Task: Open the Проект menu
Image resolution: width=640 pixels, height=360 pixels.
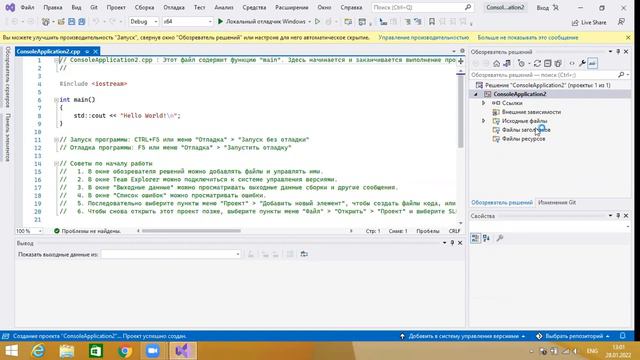Action: click(x=116, y=7)
